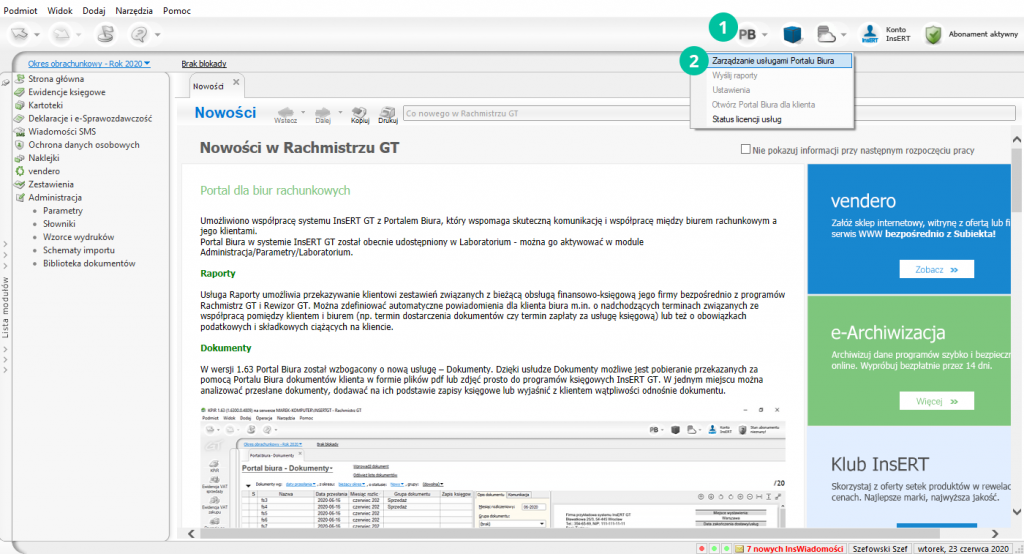Click the Wstecz navigation icon
Screen dimensions: 1024x554
pyautogui.click(x=285, y=112)
